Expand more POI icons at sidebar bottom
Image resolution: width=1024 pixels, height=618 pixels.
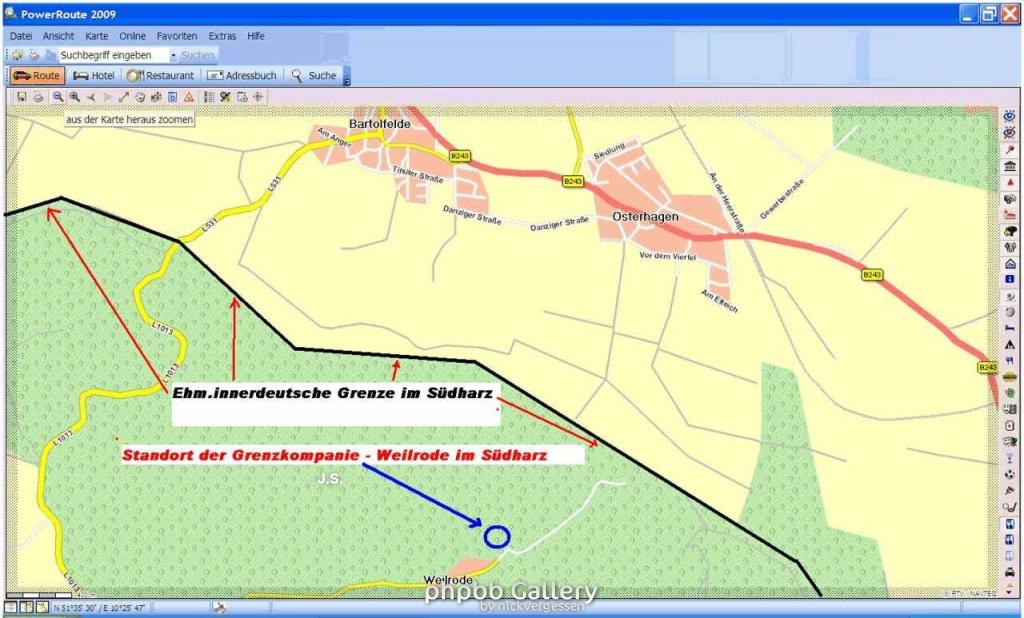(1010, 590)
